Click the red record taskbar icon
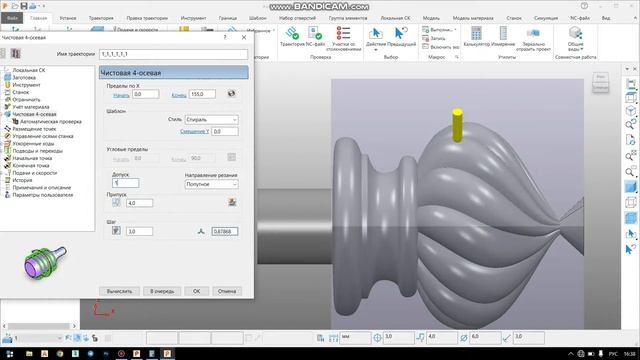 [121, 353]
